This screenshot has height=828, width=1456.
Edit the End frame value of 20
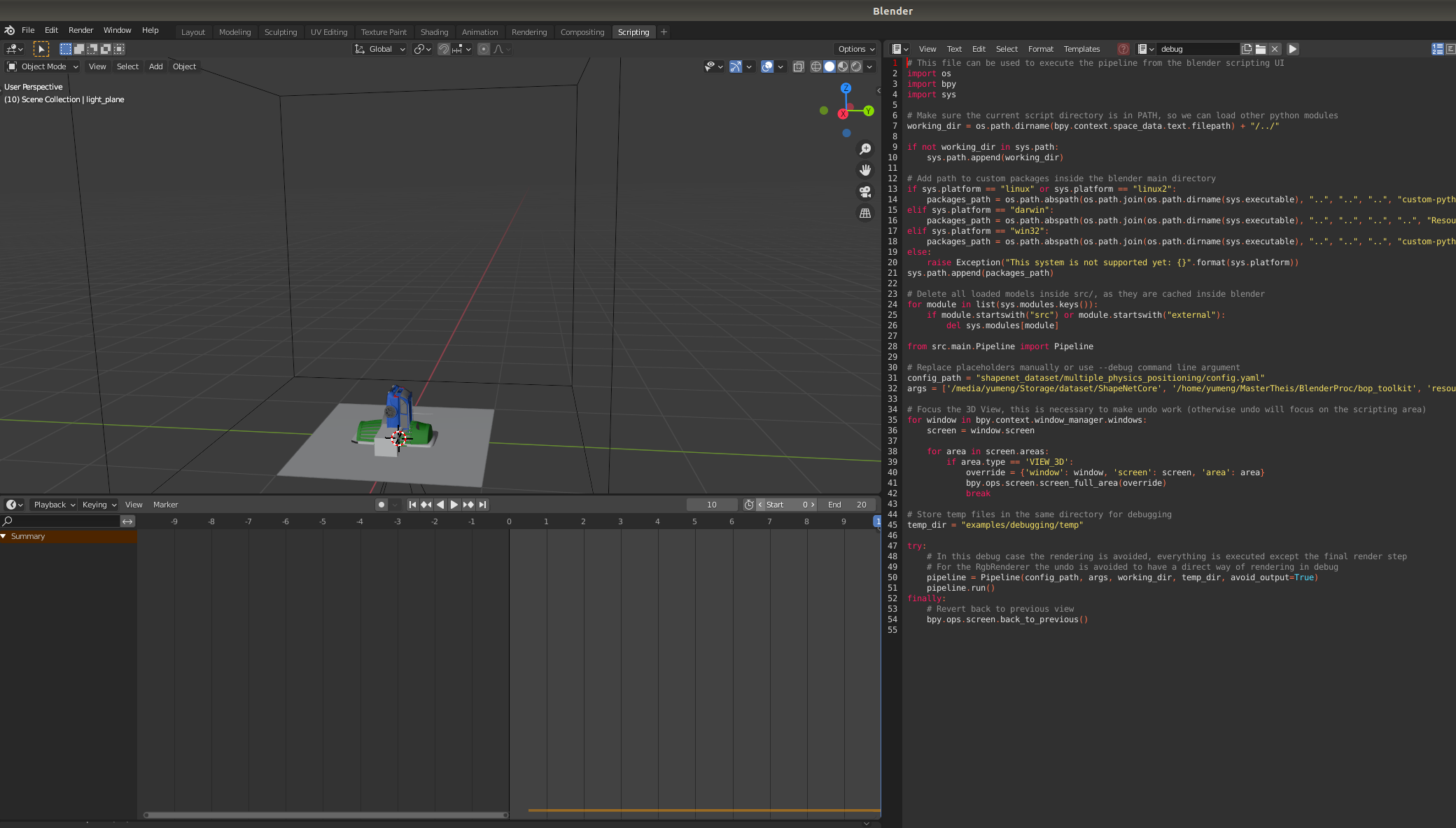click(847, 504)
